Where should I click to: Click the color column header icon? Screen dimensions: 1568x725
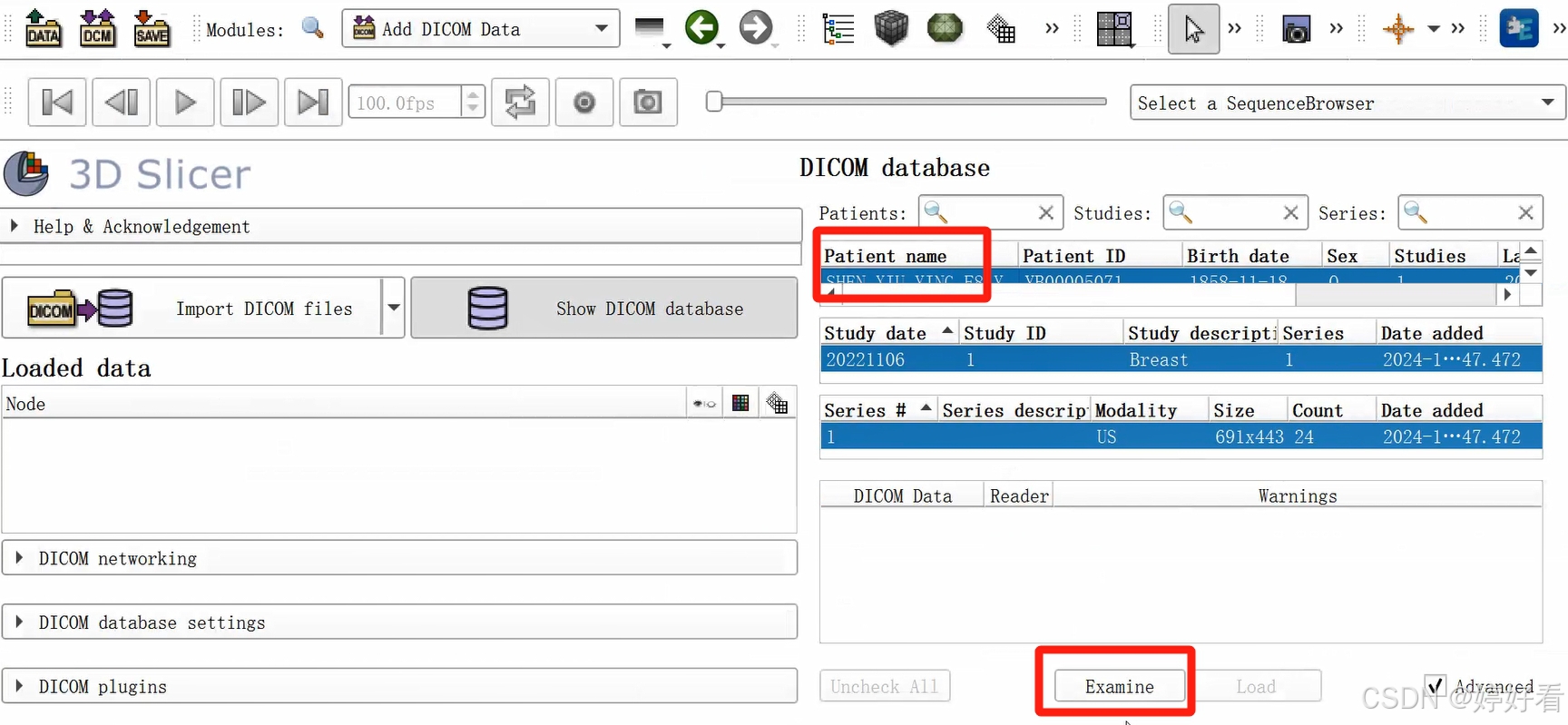coord(740,403)
